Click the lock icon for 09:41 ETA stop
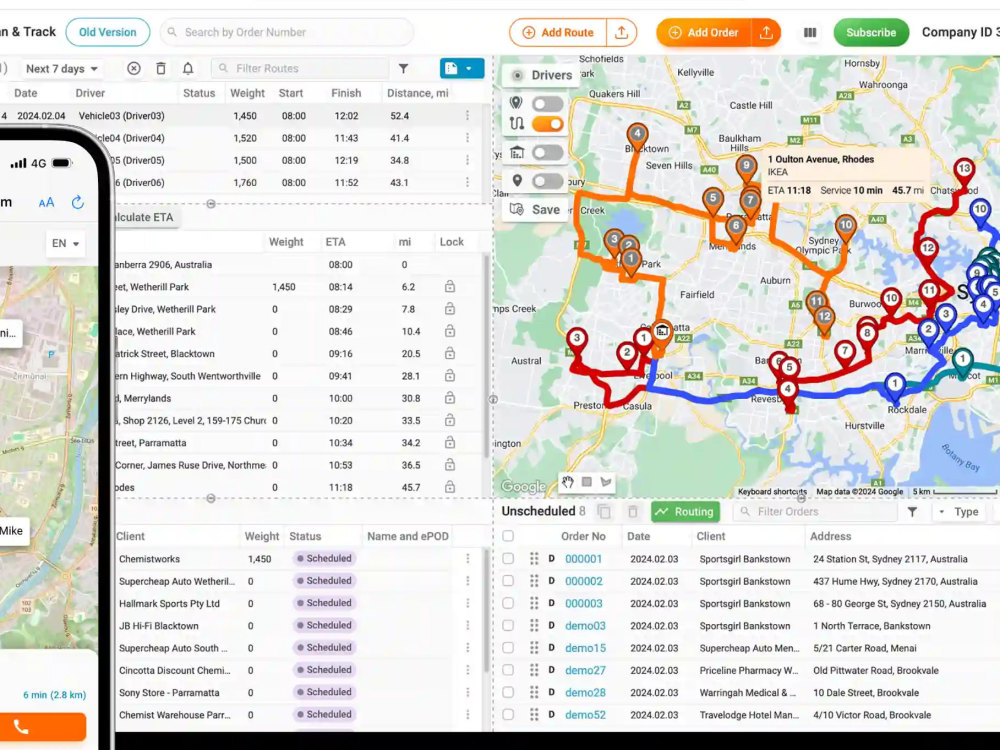This screenshot has width=1000, height=750. tap(450, 376)
